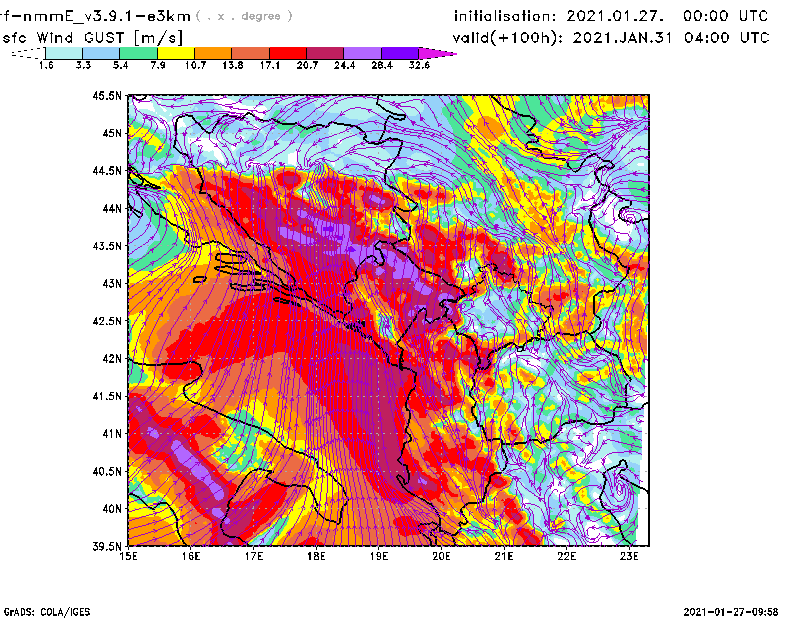Click the 'valid(+100h):' label
Image resolution: width=800 pixels, height=618 pixels.
pyautogui.click(x=509, y=38)
